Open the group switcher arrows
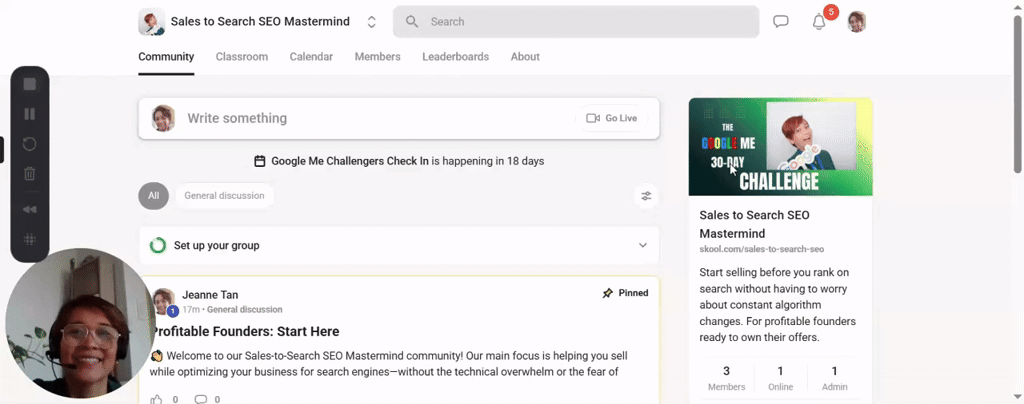The width and height of the screenshot is (1024, 404). click(372, 22)
